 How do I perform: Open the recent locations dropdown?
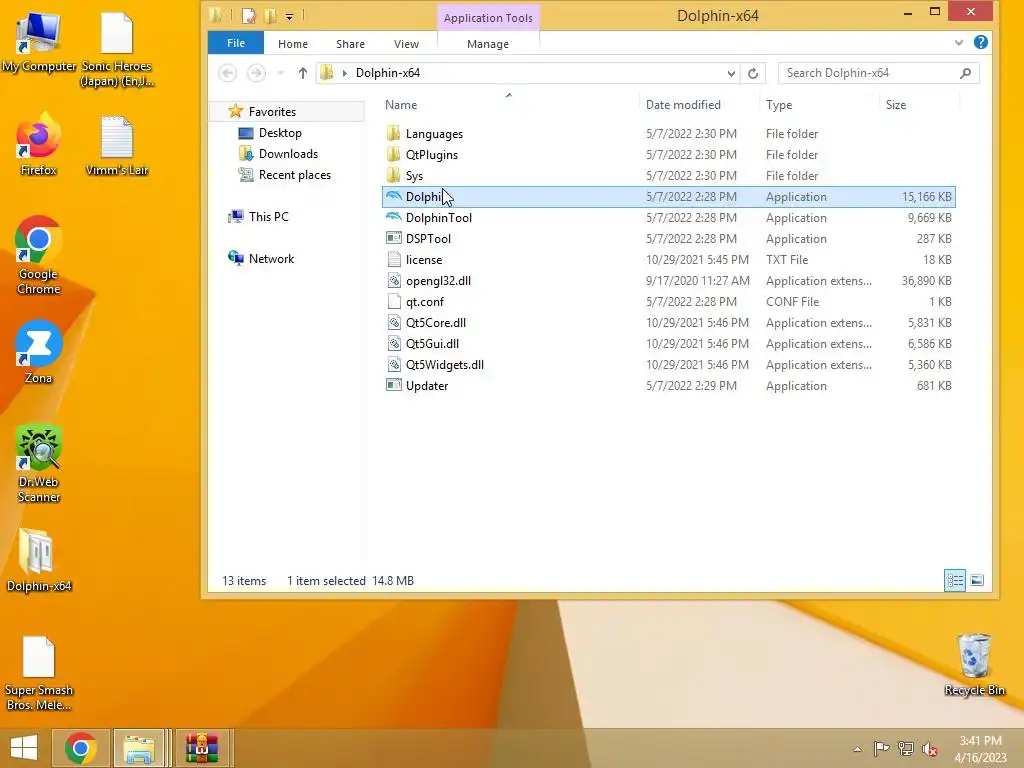(x=280, y=73)
